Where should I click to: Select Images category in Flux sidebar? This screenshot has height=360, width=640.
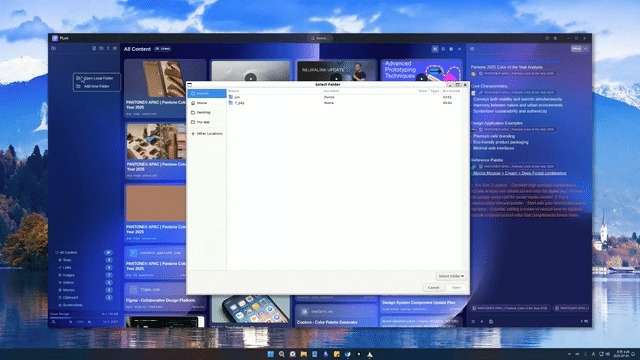[x=84, y=275]
